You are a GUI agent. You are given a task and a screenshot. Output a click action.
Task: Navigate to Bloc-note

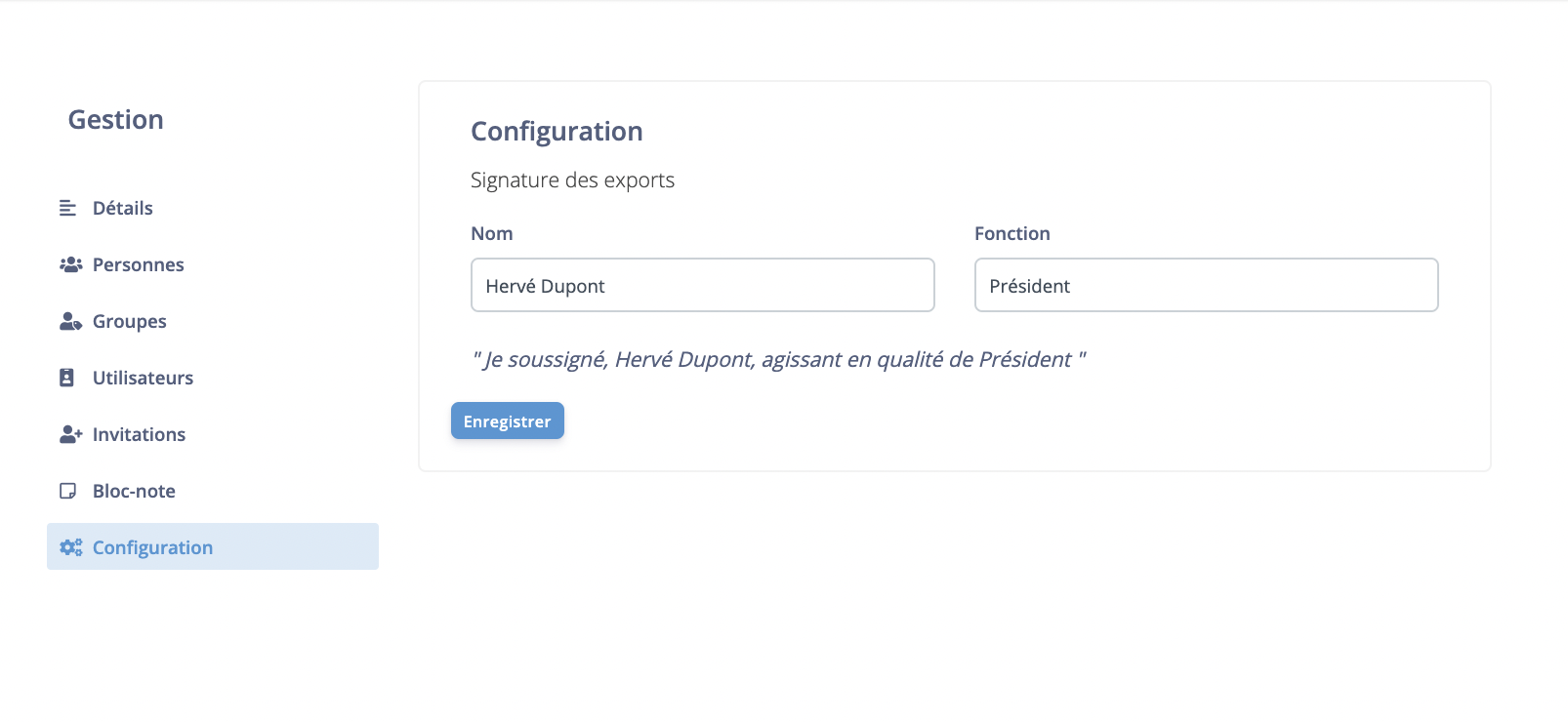tap(134, 491)
